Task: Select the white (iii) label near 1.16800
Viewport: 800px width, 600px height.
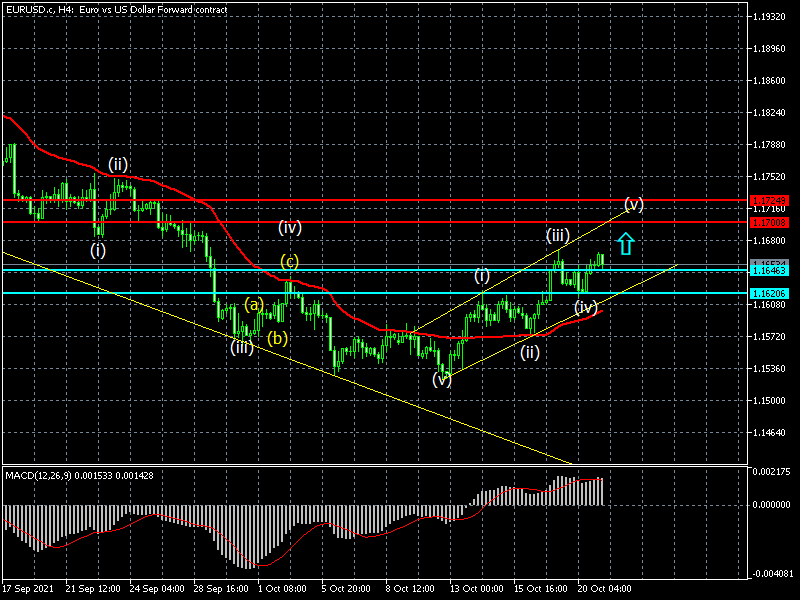Action: pos(558,235)
